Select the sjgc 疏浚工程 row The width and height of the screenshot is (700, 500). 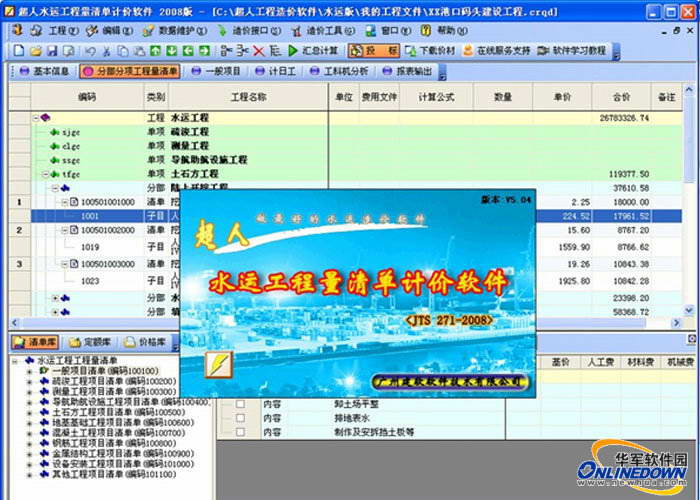click(356, 132)
